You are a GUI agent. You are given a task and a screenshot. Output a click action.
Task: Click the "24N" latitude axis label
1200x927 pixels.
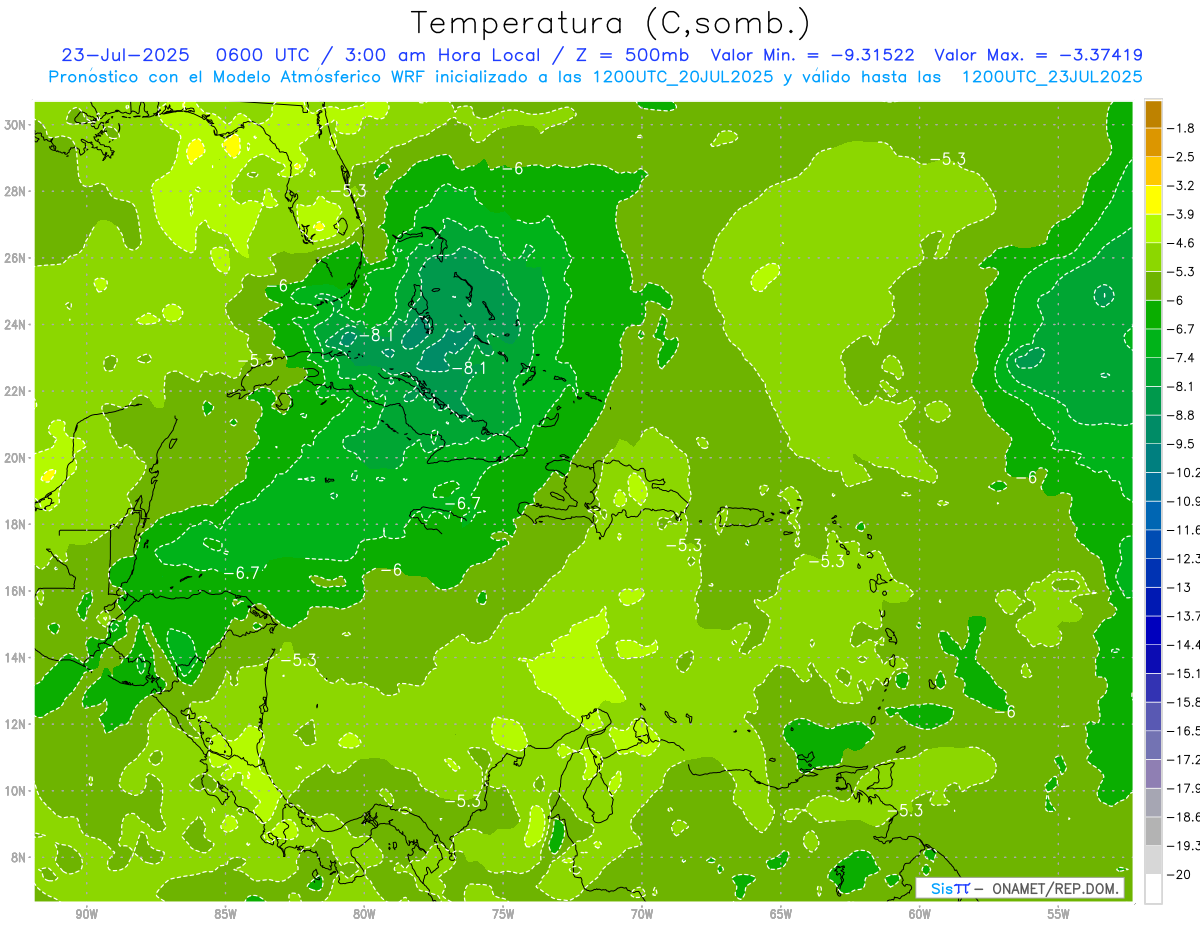pyautogui.click(x=16, y=324)
